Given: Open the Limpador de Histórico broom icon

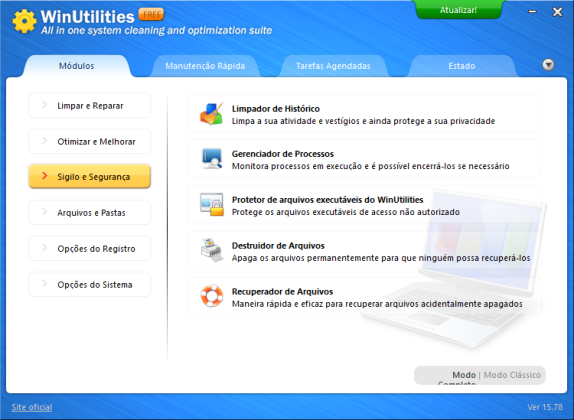Looking at the screenshot, I should (212, 114).
